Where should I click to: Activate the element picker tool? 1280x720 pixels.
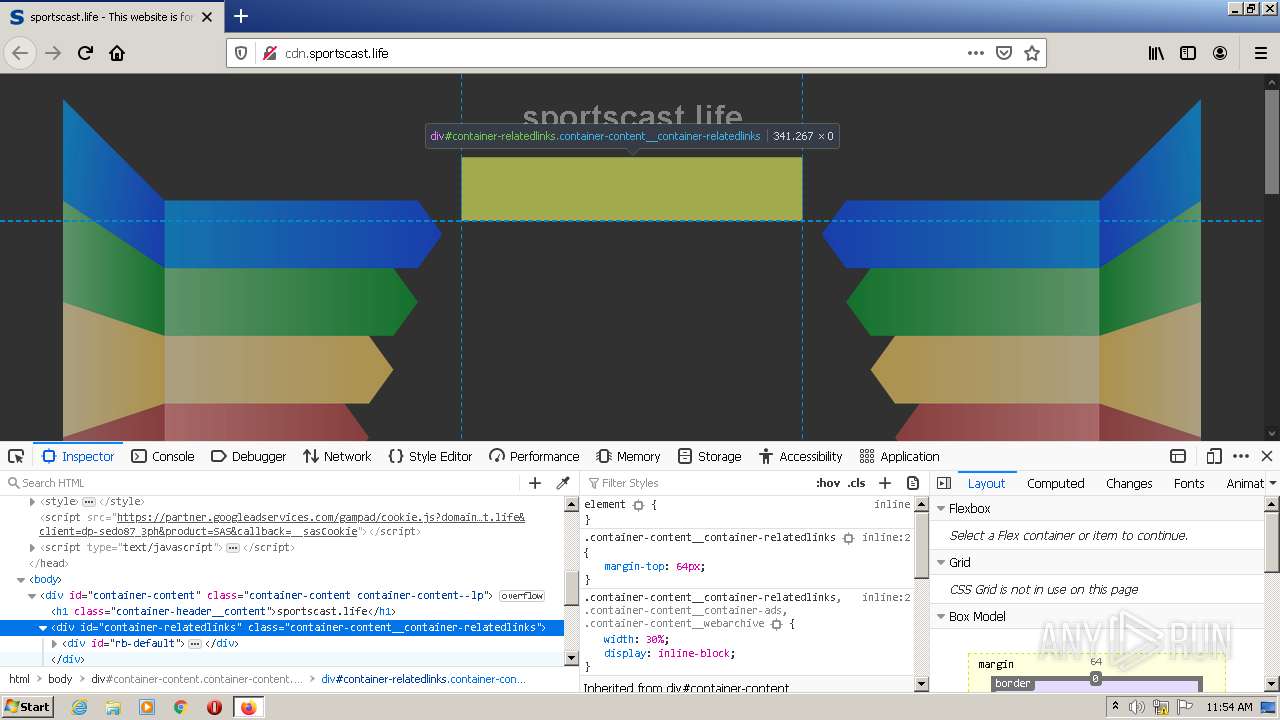tap(16, 456)
